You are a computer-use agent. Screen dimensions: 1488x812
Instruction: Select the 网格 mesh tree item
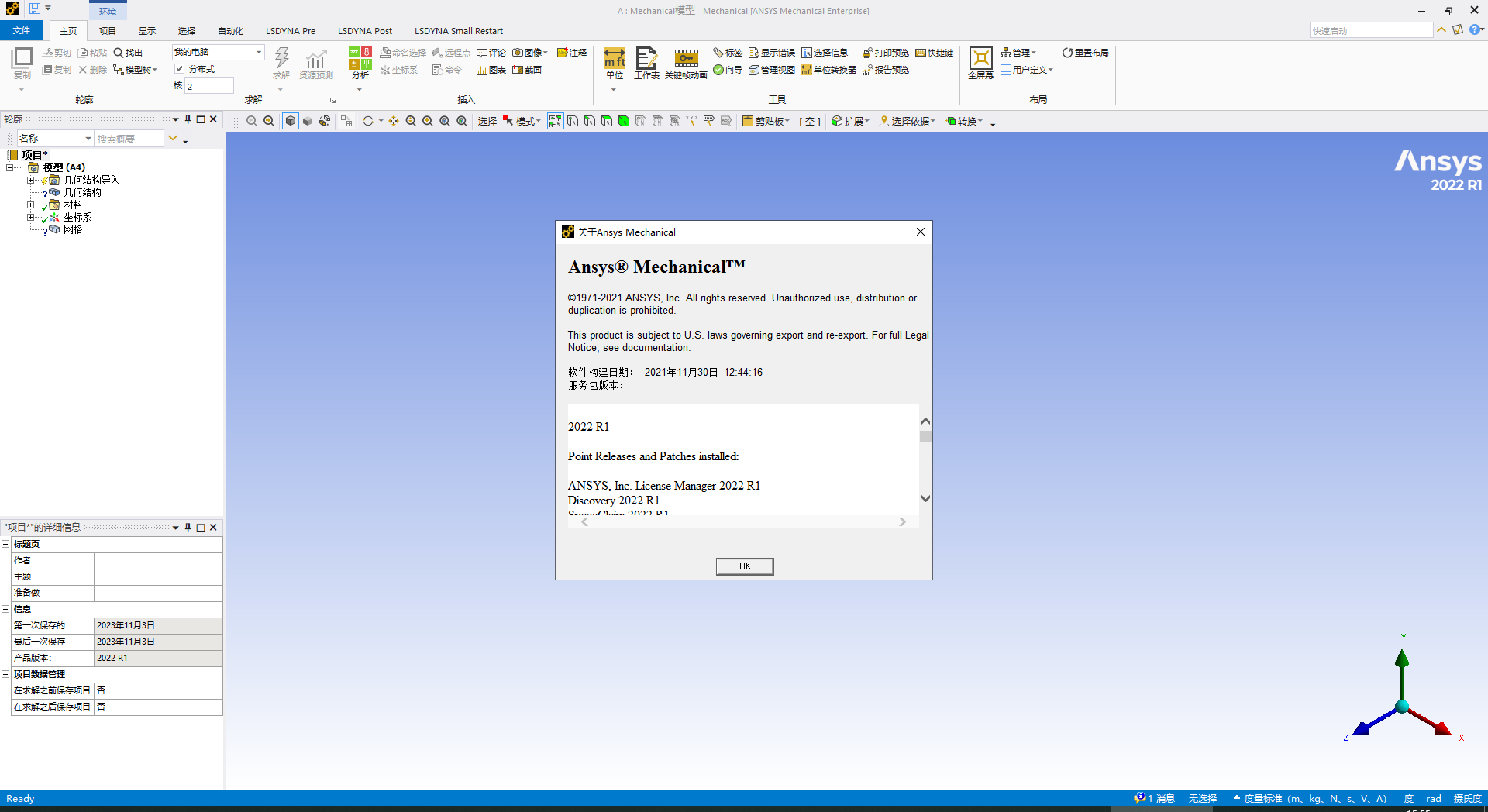[x=73, y=229]
